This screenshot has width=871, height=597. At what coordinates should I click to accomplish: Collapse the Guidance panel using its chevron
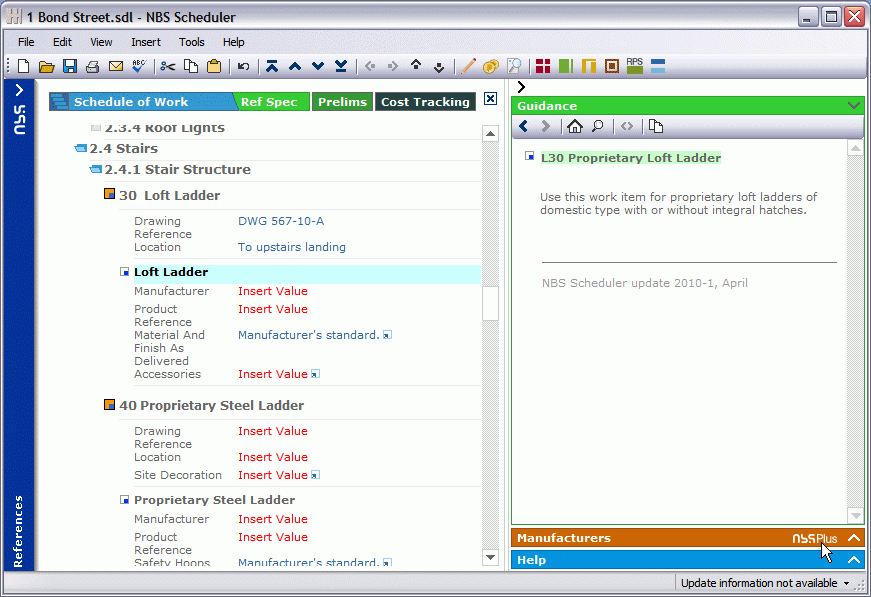click(x=852, y=105)
